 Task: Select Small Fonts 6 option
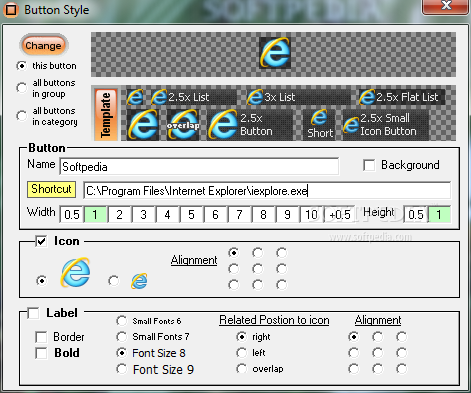click(x=122, y=321)
